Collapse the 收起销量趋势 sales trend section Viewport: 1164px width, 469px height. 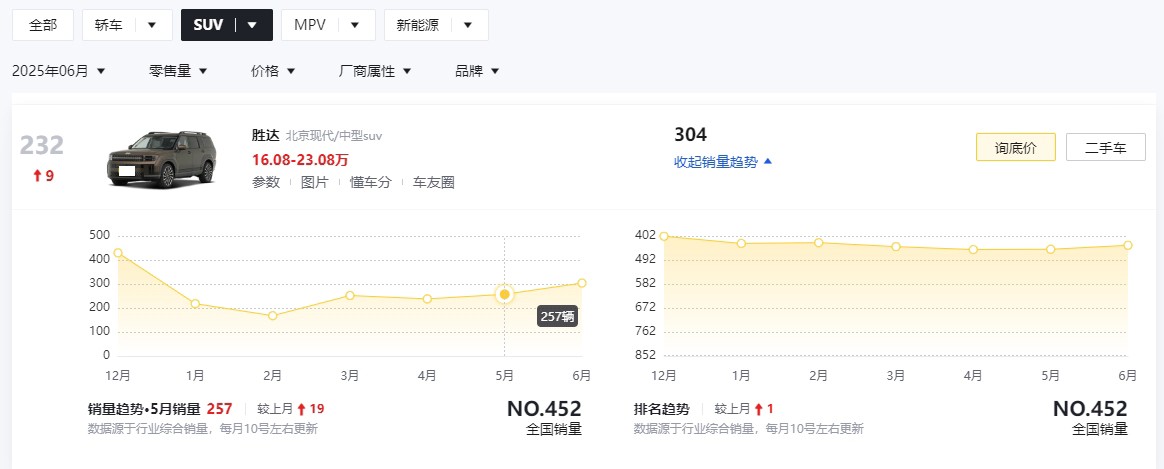(723, 162)
